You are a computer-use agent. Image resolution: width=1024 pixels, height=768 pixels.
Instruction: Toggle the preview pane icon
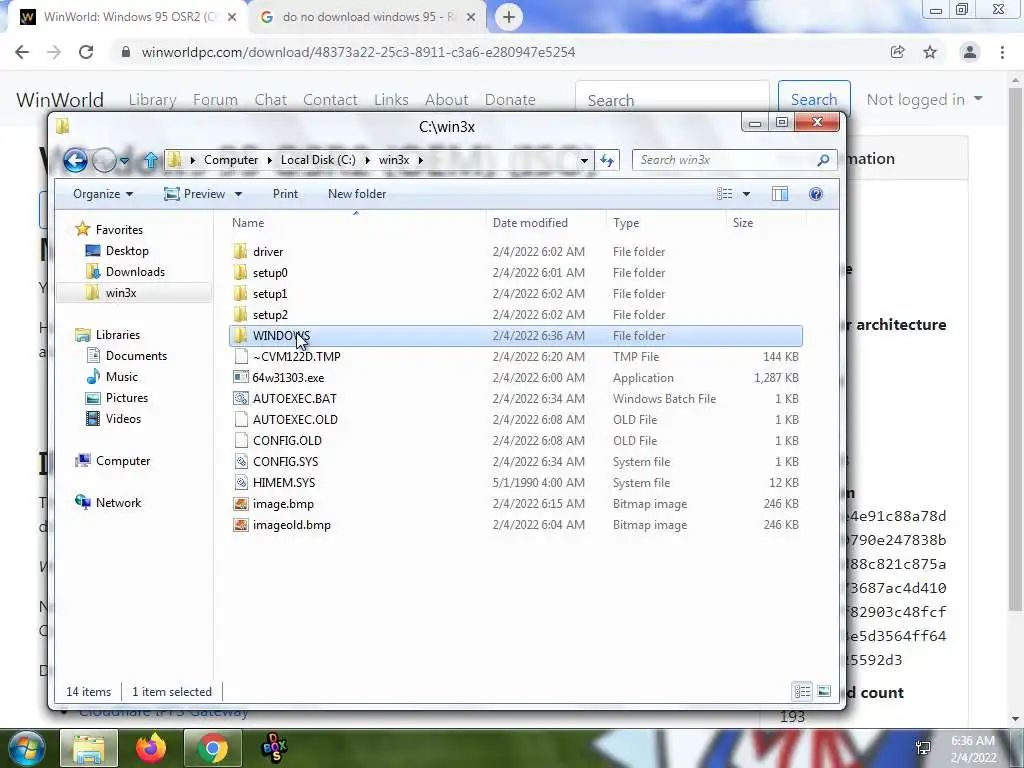pyautogui.click(x=780, y=194)
